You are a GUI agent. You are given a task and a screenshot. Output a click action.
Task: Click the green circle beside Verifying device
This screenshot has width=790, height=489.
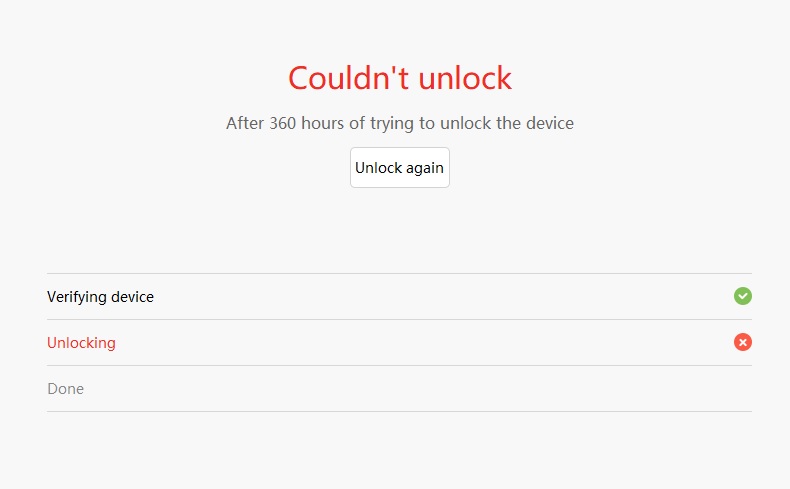tap(742, 296)
